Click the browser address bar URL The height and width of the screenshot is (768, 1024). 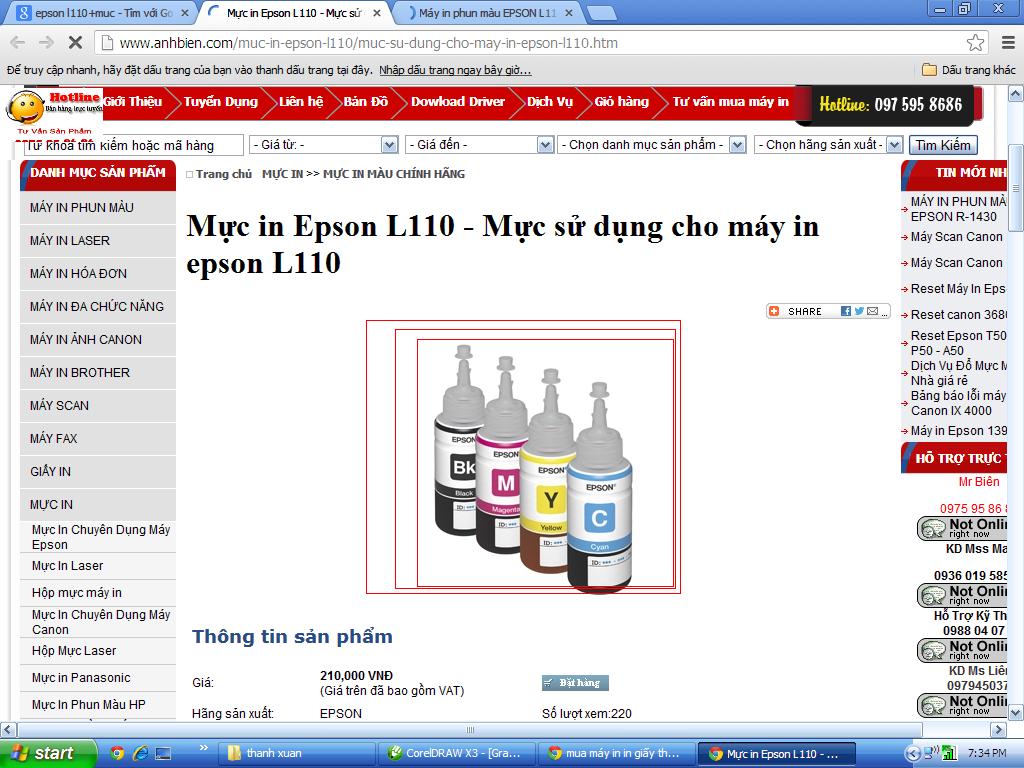point(368,43)
